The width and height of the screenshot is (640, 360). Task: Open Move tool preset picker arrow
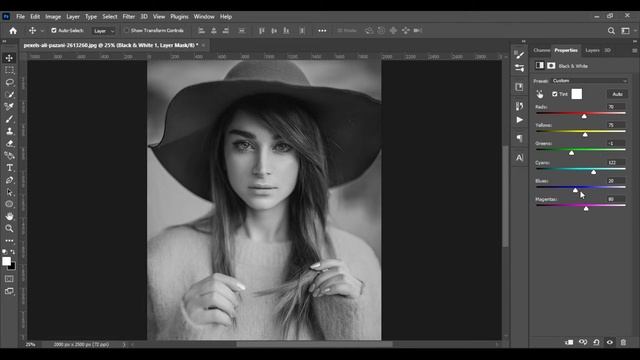42,31
